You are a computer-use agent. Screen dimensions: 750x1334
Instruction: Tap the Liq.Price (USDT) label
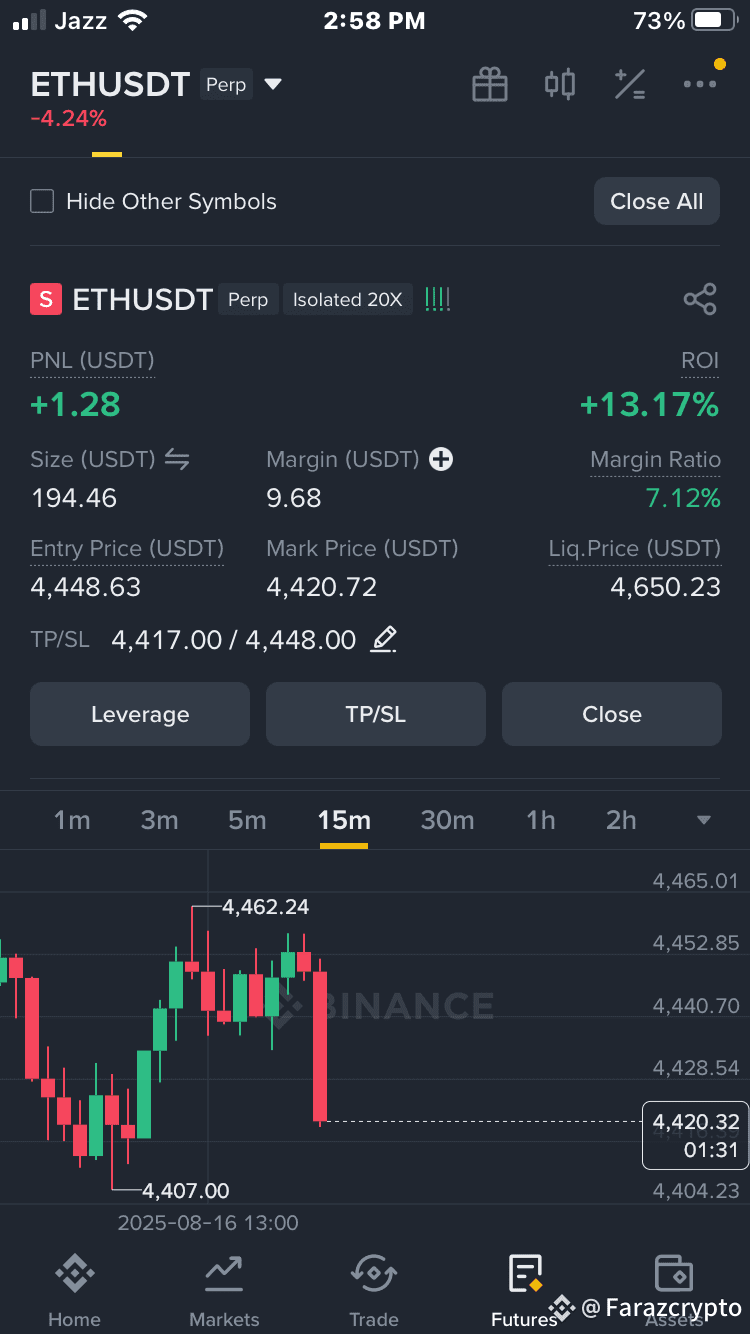(x=634, y=548)
